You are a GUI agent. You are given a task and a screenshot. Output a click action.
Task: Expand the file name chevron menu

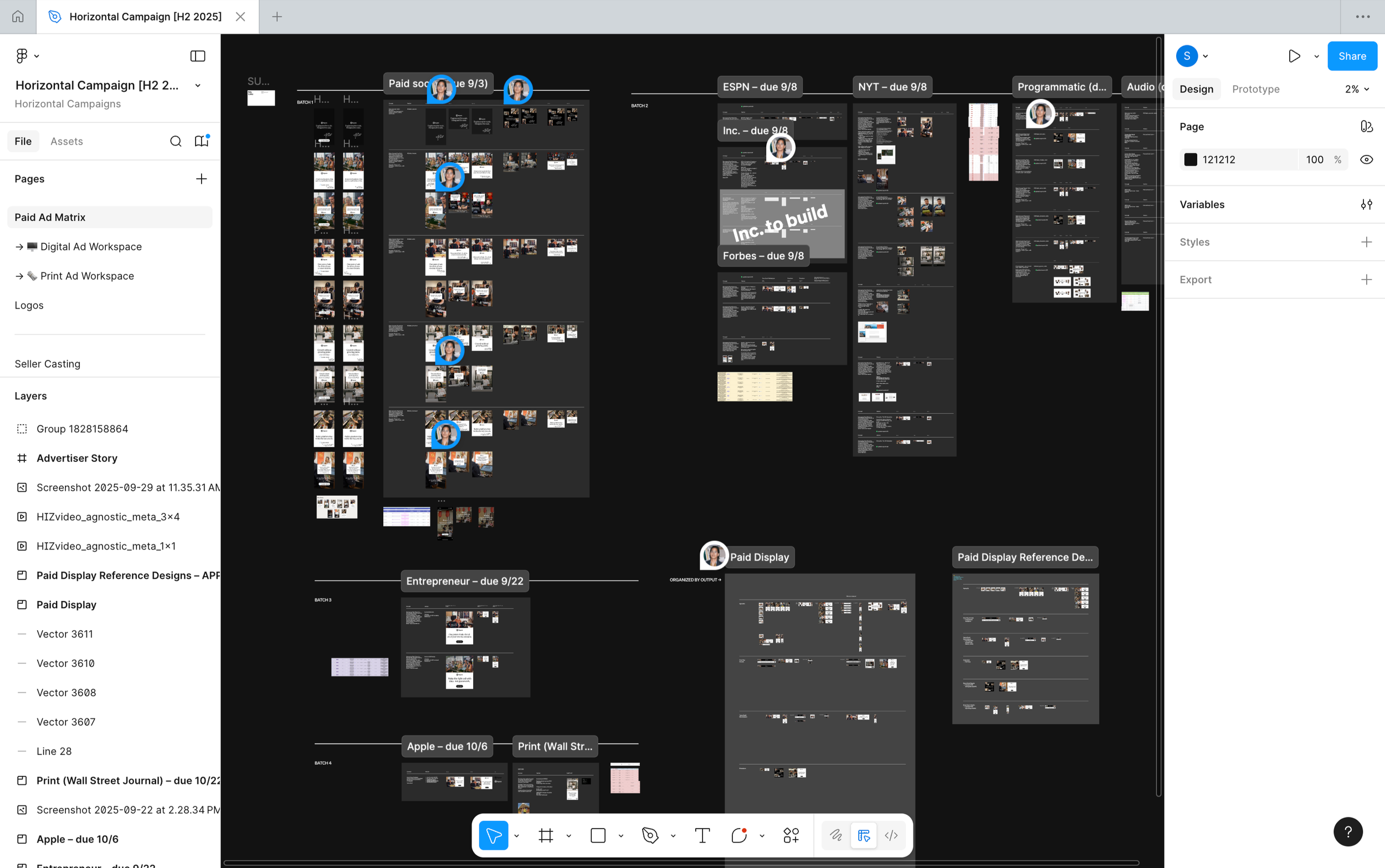pyautogui.click(x=198, y=85)
